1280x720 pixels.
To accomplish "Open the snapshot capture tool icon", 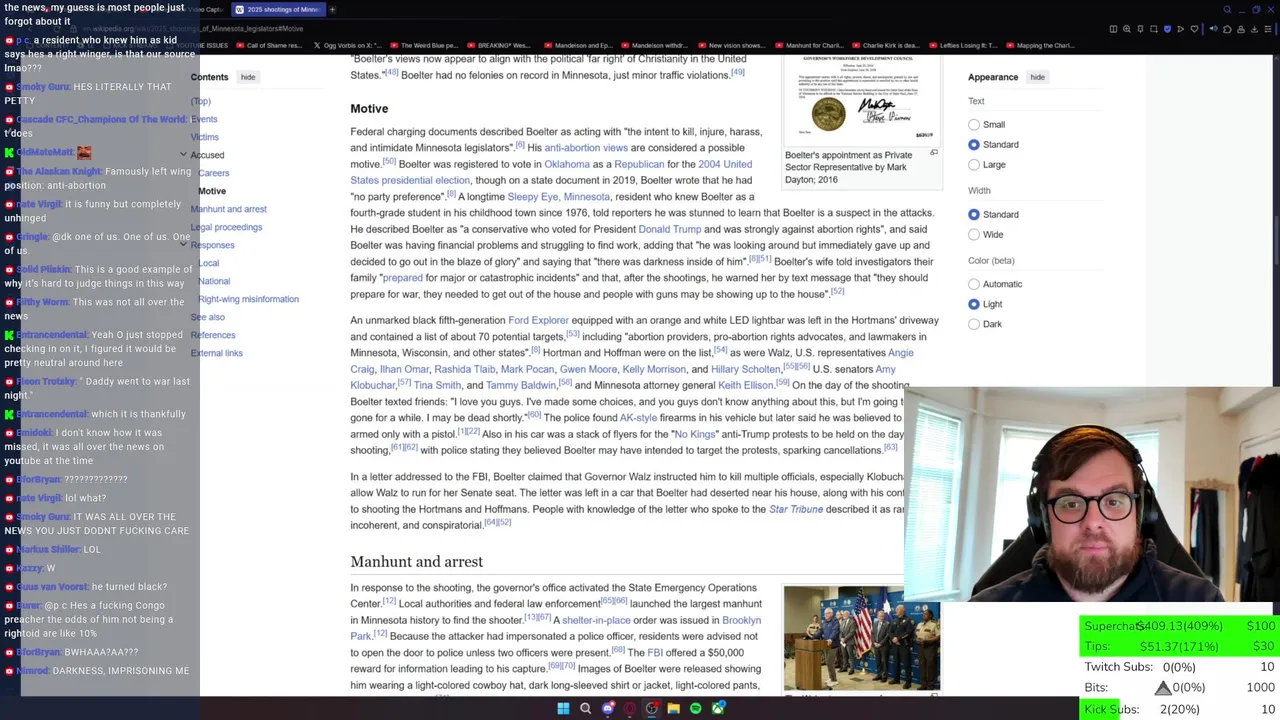I will (1154, 29).
